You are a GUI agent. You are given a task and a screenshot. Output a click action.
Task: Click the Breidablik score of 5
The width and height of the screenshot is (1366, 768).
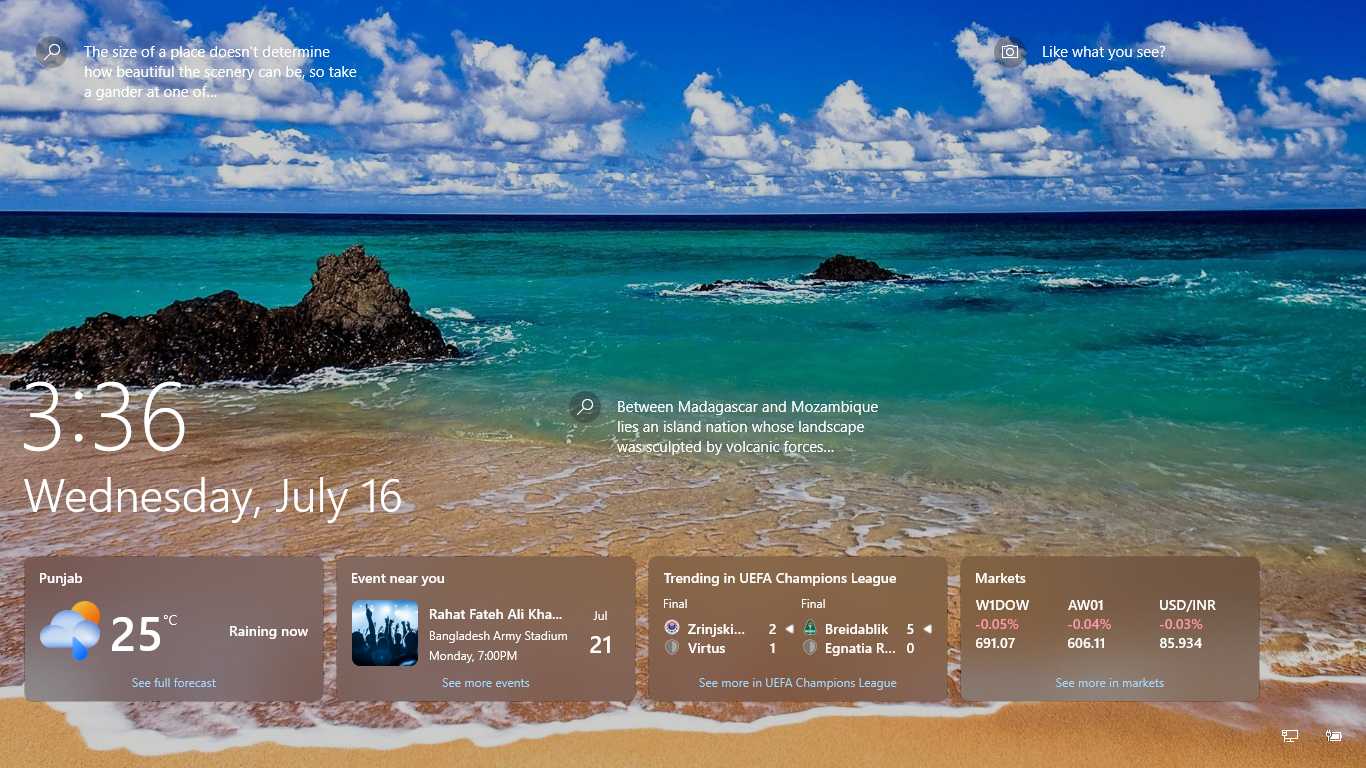[910, 629]
